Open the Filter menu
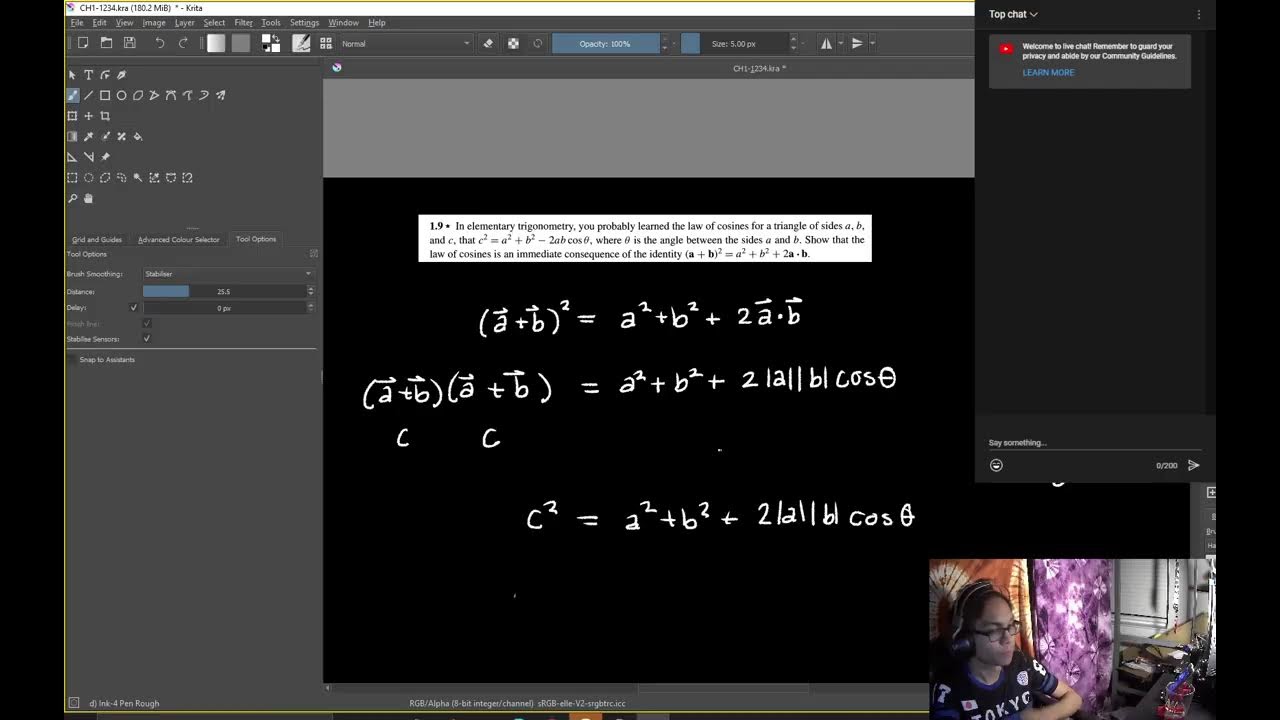Viewport: 1280px width, 720px height. pos(243,23)
